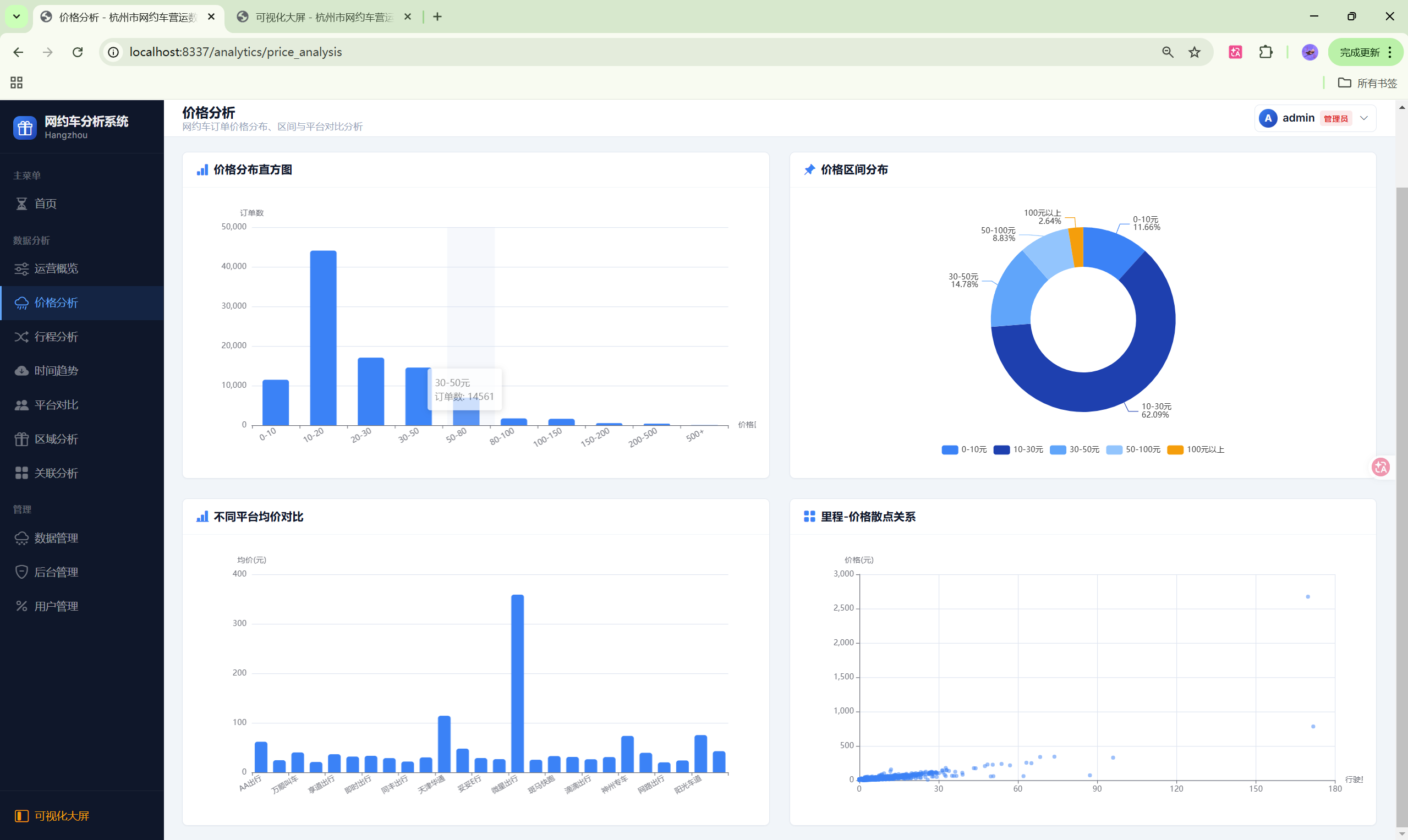1408x840 pixels.
Task: Open 区域分析 sidebar item
Action: point(56,438)
